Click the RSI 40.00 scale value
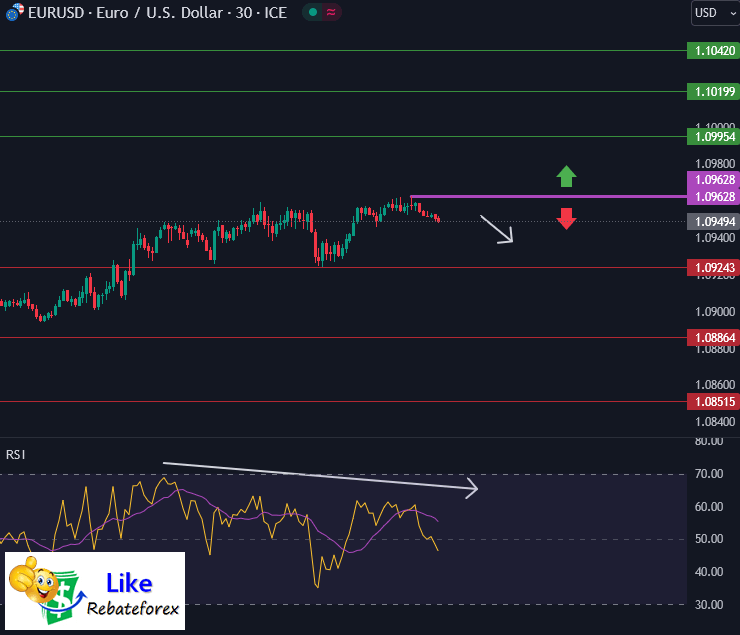The image size is (740, 635). (709, 572)
